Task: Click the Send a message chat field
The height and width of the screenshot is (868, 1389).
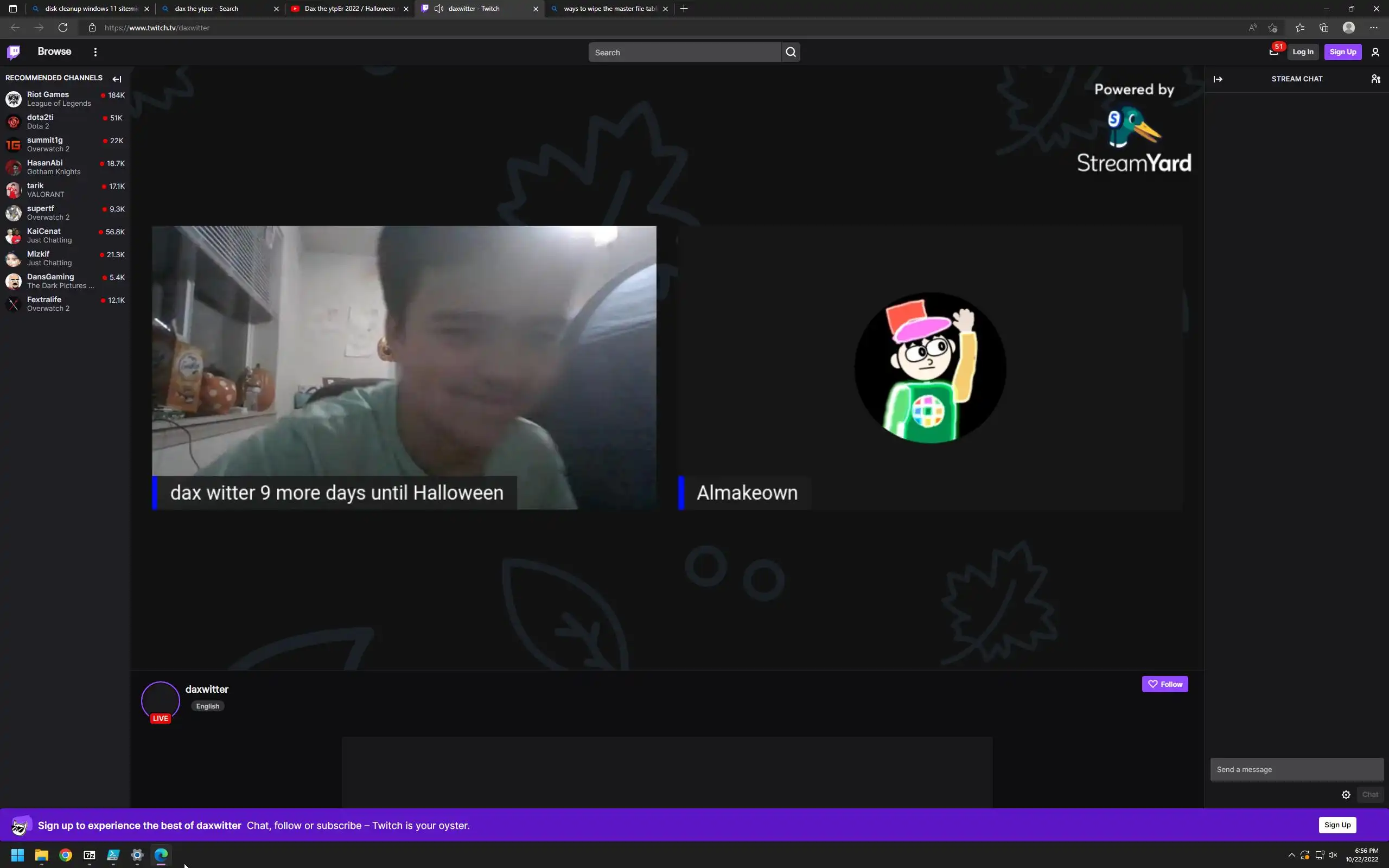Action: [x=1296, y=769]
